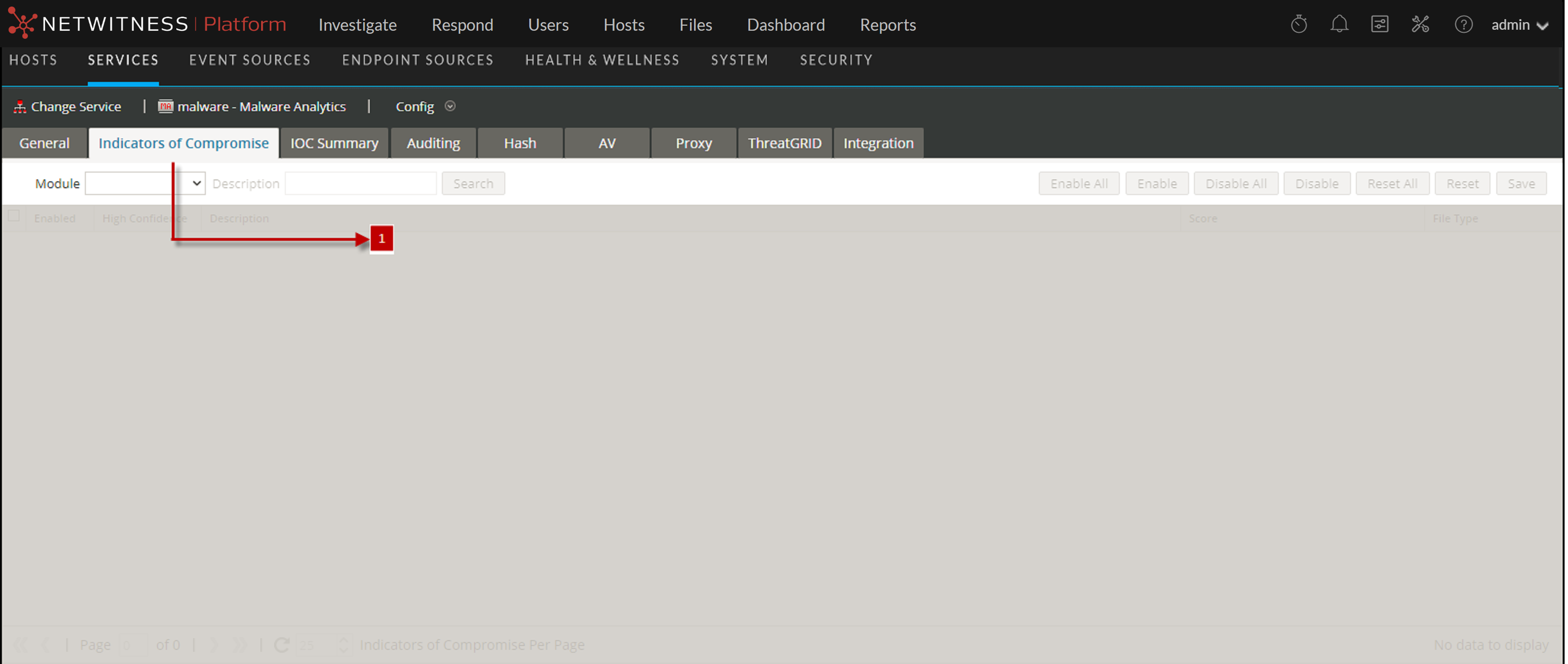This screenshot has height=664, width=1568.
Task: Open the notifications bell icon
Action: [1338, 24]
